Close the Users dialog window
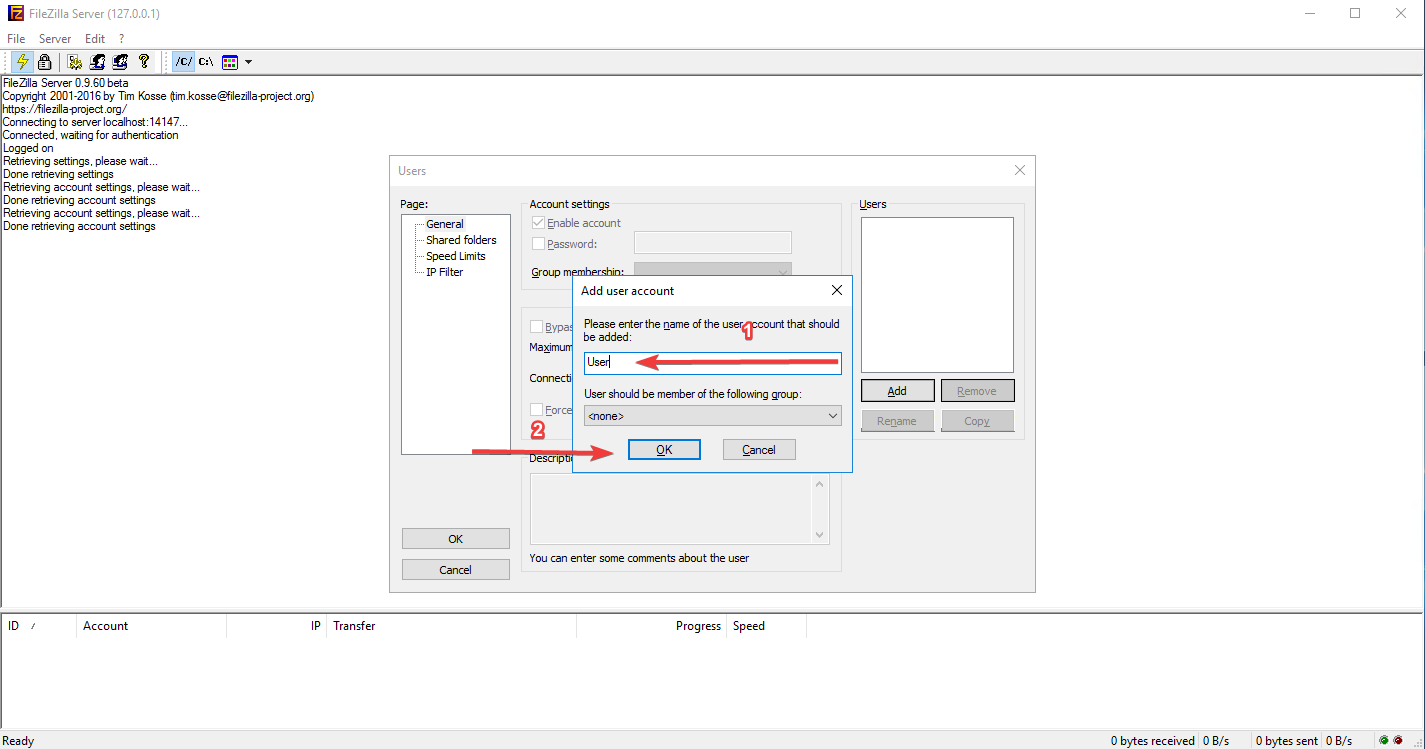The image size is (1425, 749). point(1020,171)
